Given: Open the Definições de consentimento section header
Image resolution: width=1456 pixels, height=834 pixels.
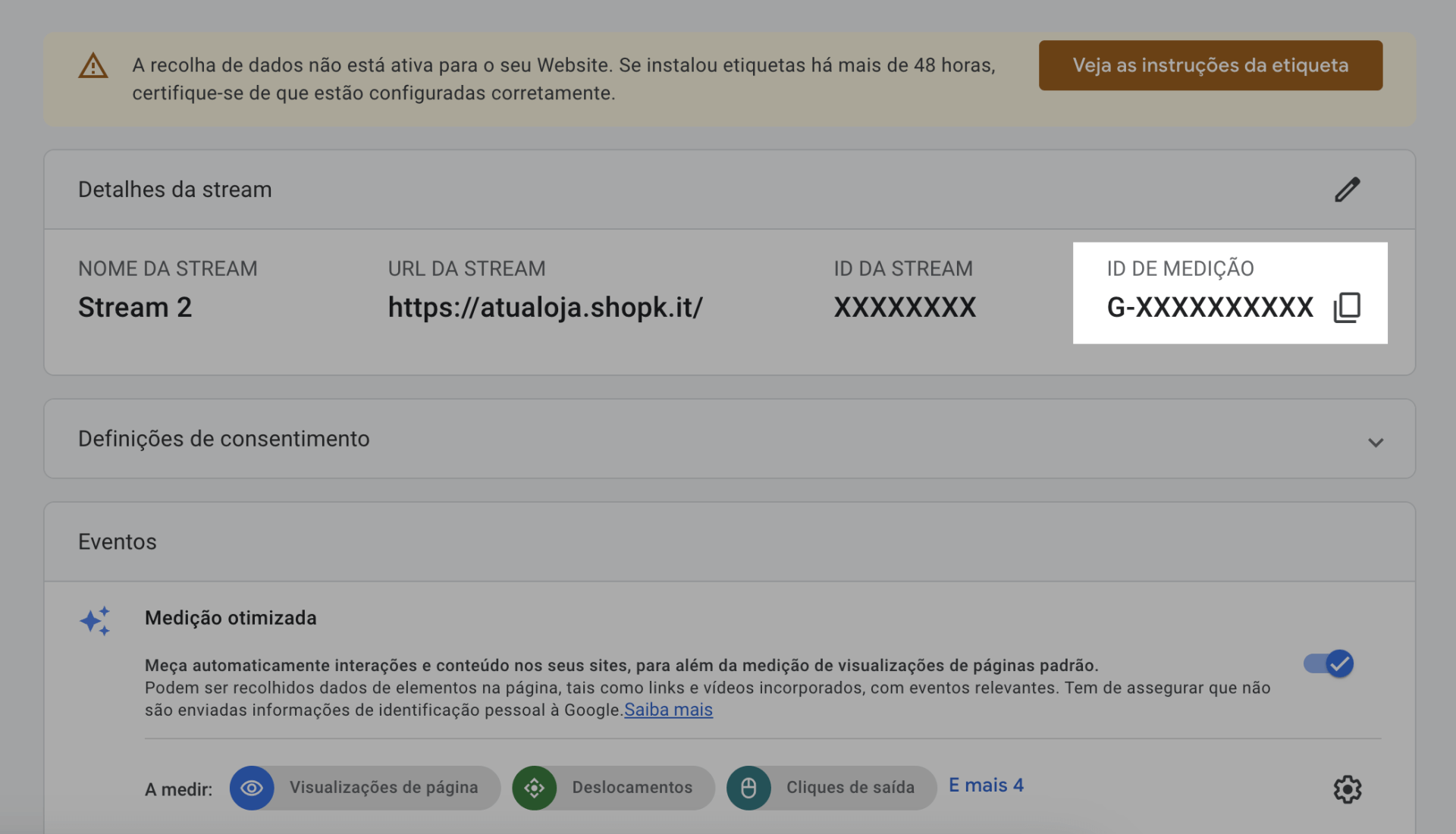Looking at the screenshot, I should (x=224, y=439).
